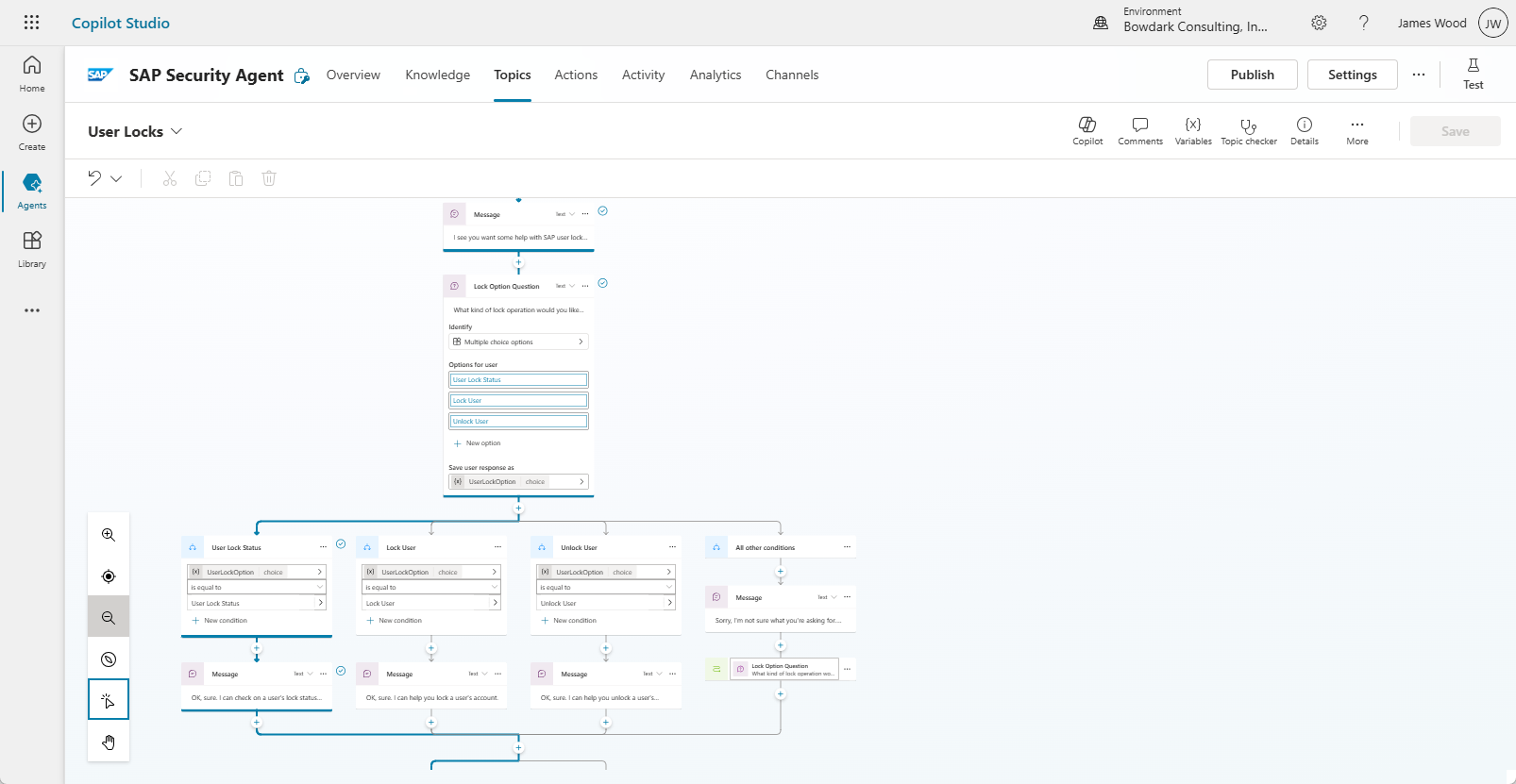Switch to the Overview tab
Viewport: 1516px width, 784px height.
[353, 75]
